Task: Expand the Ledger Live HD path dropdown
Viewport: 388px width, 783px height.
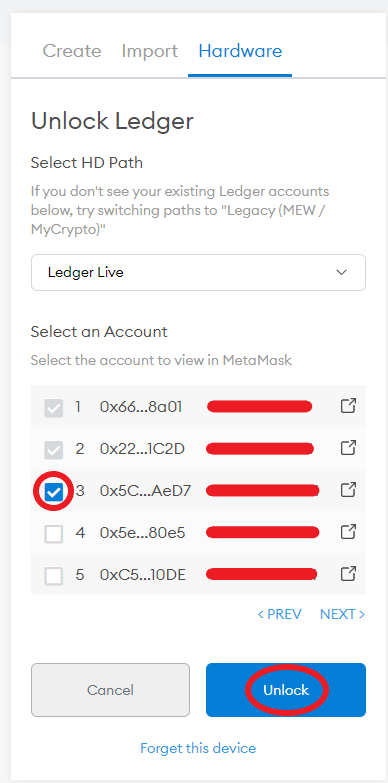Action: (198, 273)
